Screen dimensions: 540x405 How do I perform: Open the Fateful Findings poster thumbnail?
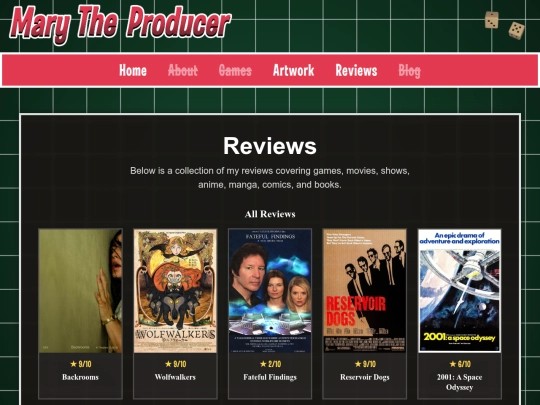pos(270,291)
